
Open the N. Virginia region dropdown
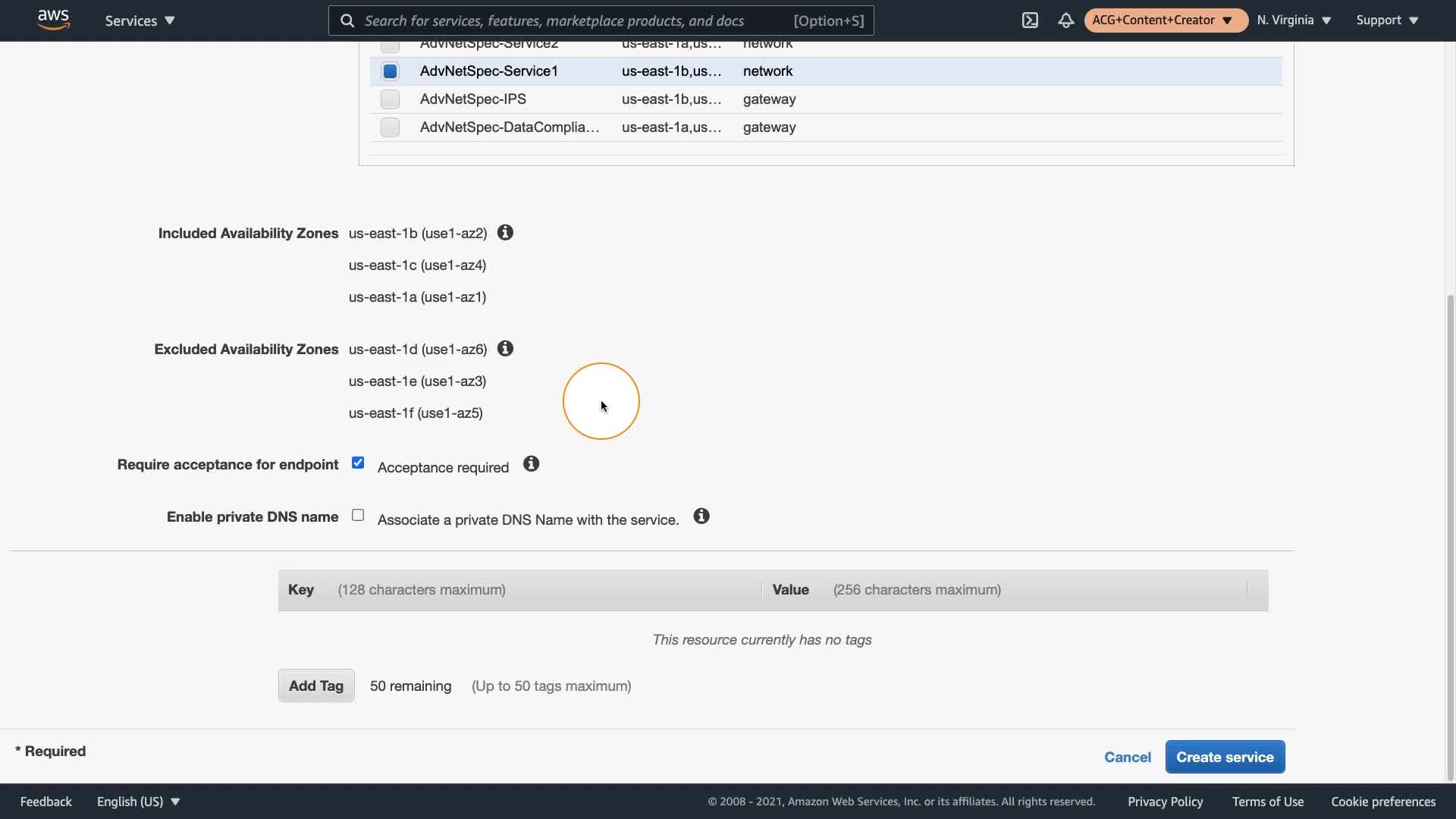pos(1294,20)
